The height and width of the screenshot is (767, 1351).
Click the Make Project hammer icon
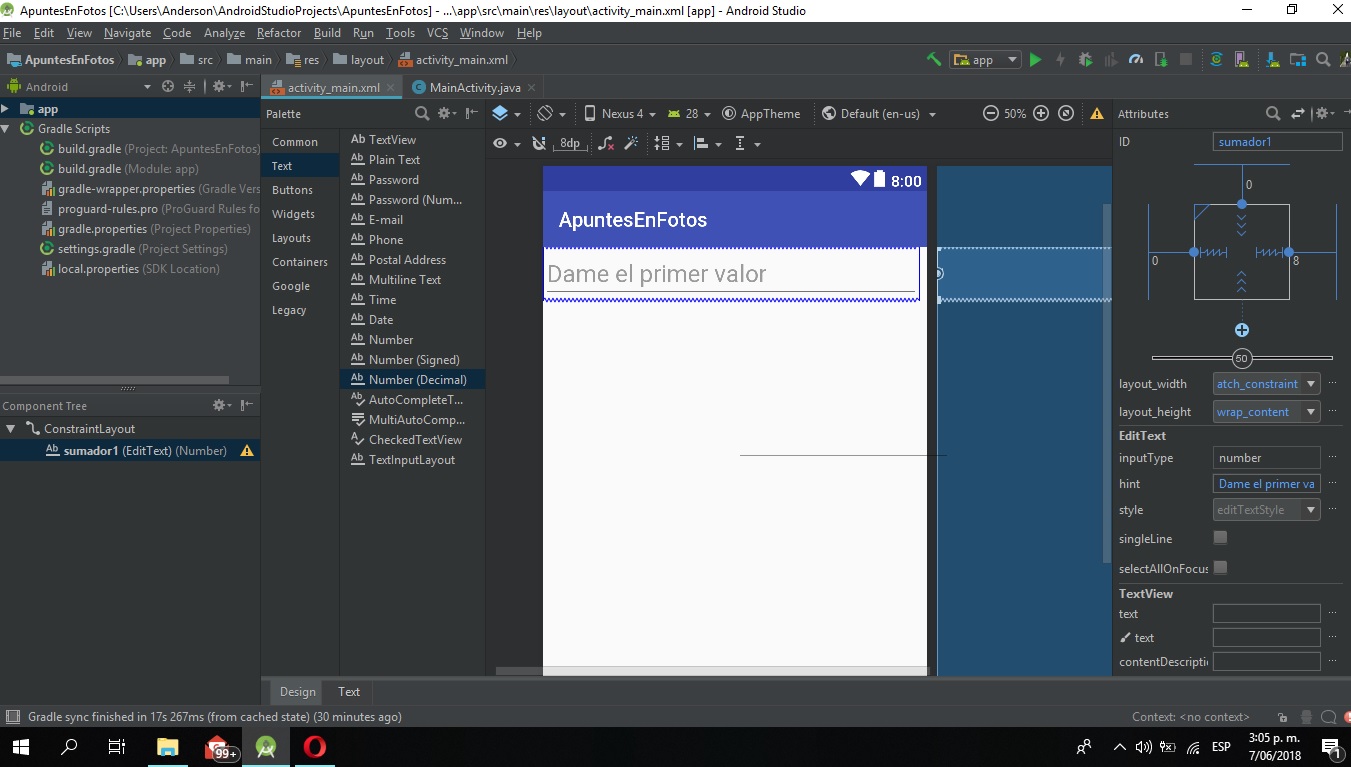933,60
